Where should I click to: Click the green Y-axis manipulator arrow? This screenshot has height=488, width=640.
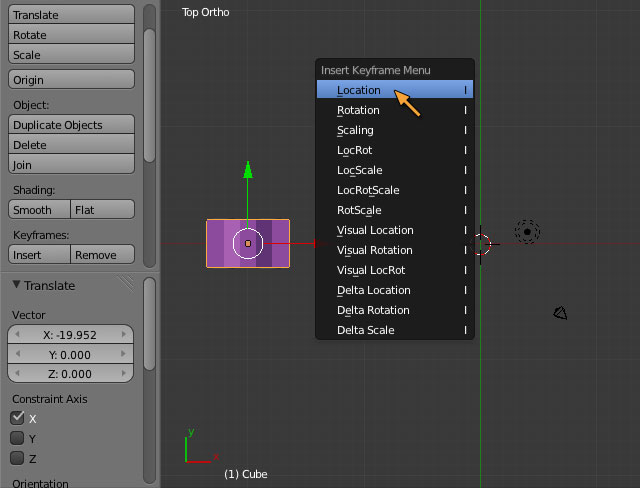point(248,170)
